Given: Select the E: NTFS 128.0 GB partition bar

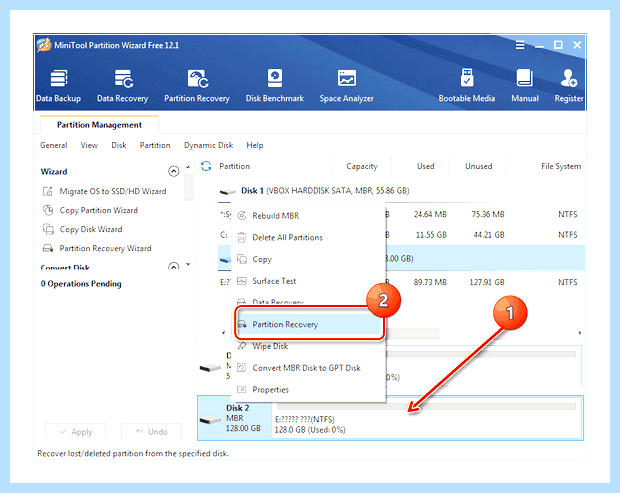Looking at the screenshot, I should (x=427, y=418).
